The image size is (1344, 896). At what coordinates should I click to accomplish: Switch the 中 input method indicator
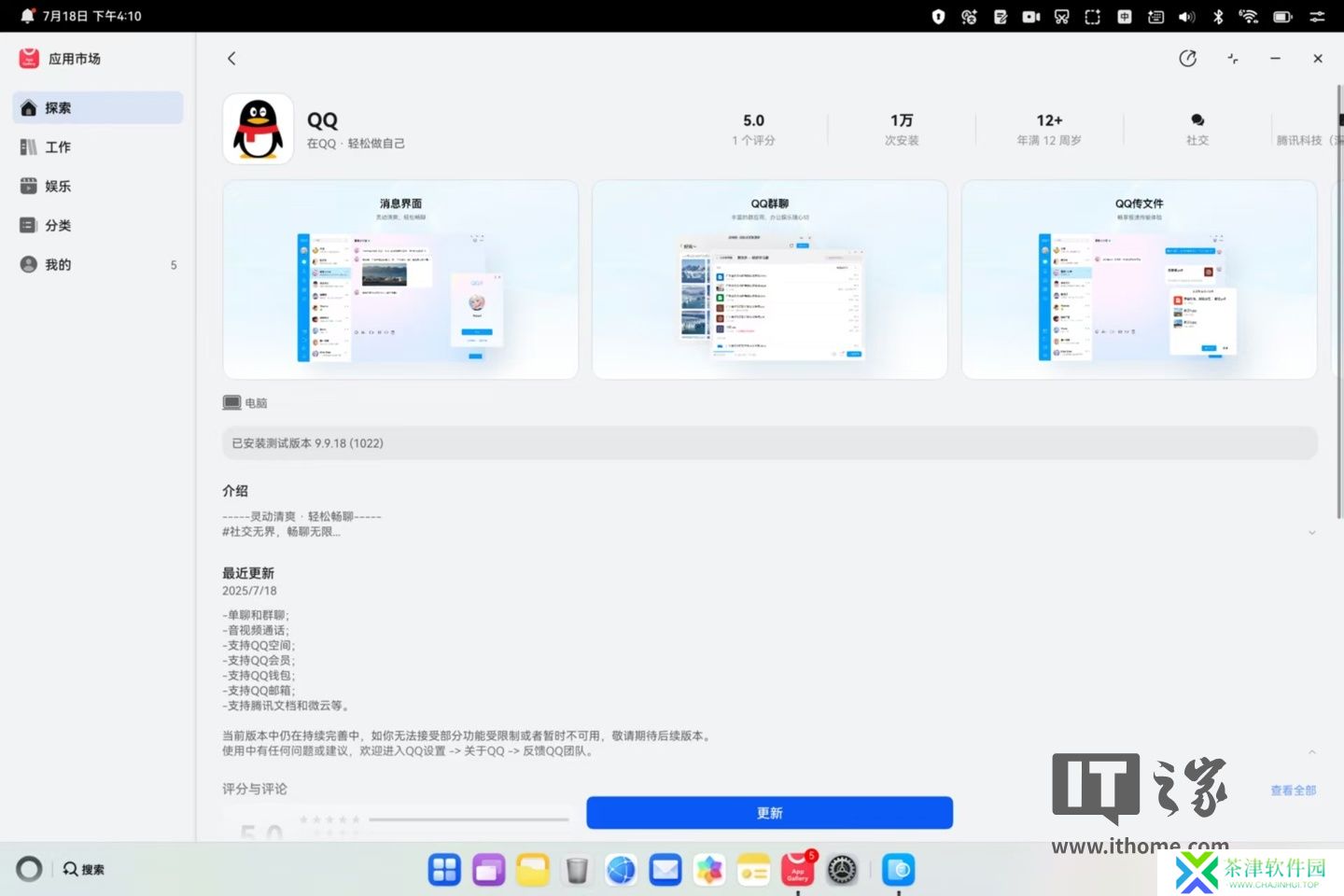(x=1125, y=16)
